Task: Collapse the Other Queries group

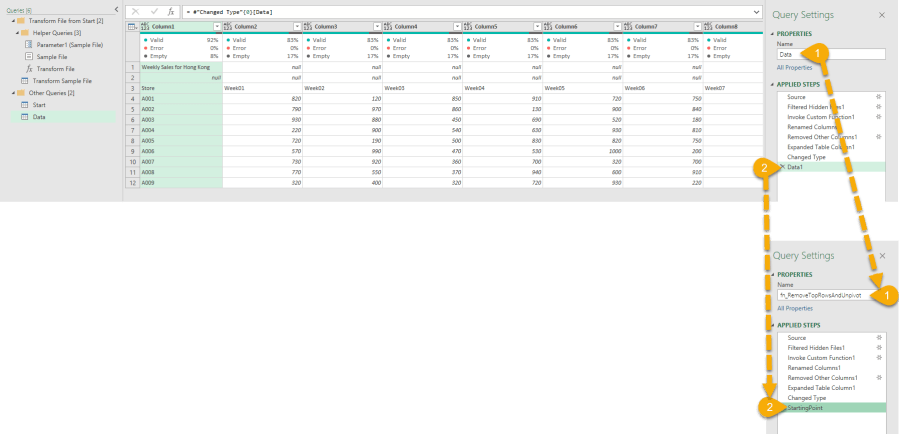Action: pos(8,92)
